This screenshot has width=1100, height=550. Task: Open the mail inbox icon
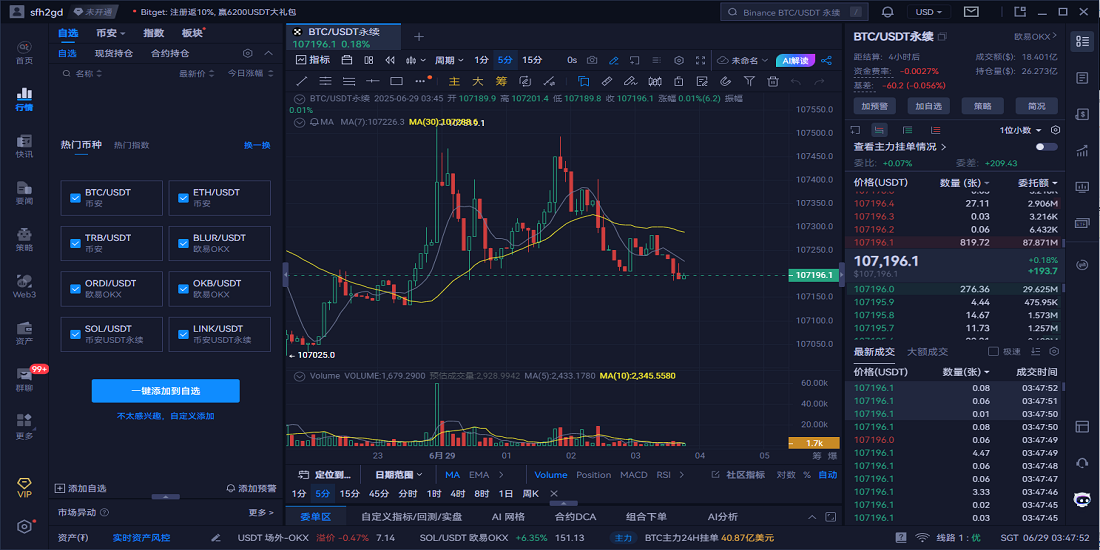tap(971, 12)
